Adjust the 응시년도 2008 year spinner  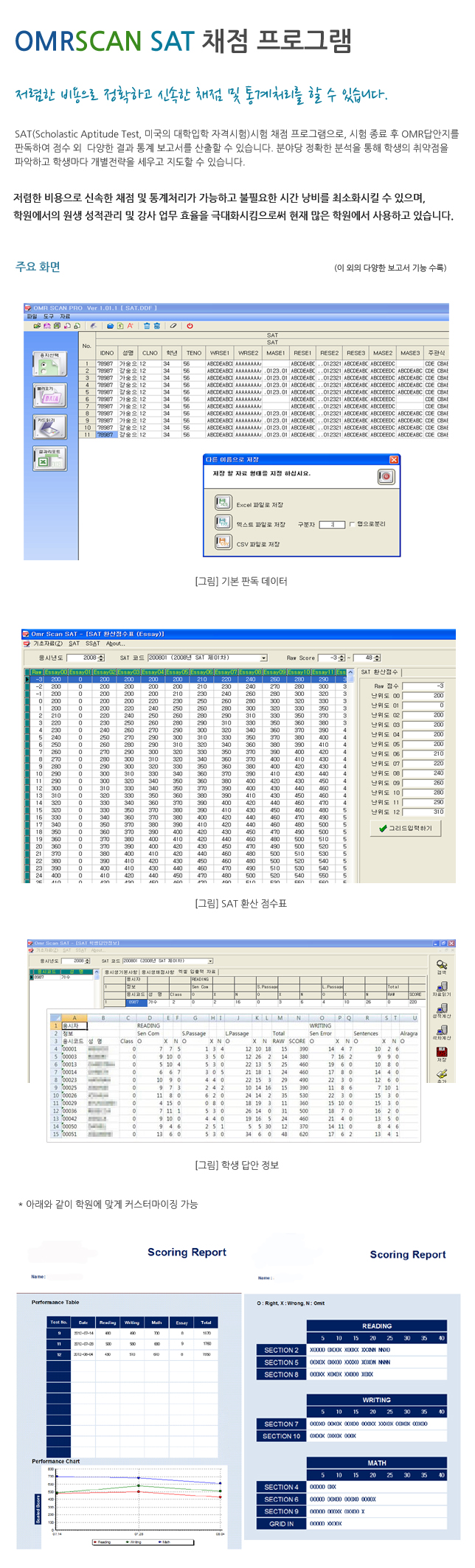pos(101,658)
